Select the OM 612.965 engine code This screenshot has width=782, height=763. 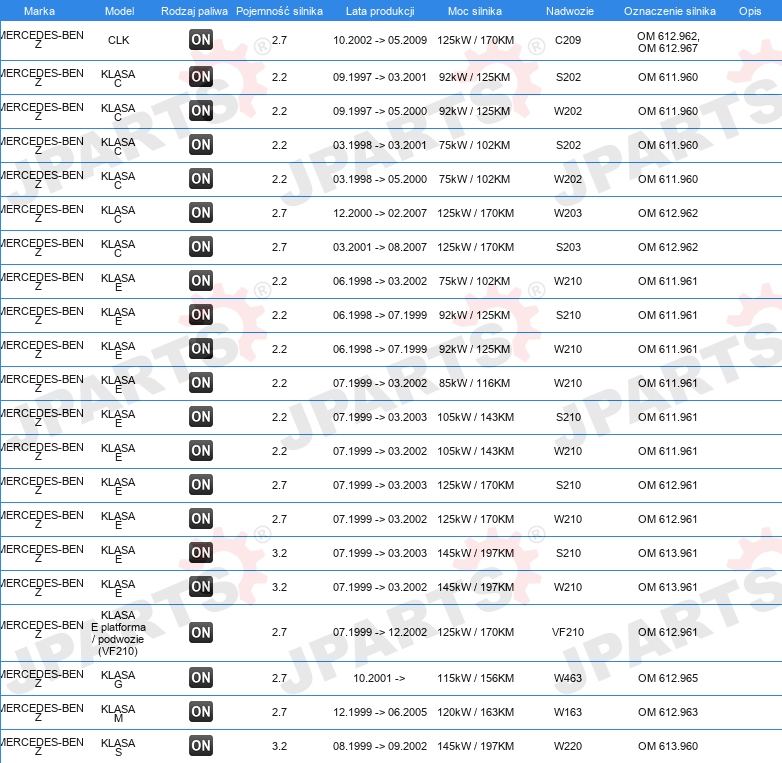(668, 678)
